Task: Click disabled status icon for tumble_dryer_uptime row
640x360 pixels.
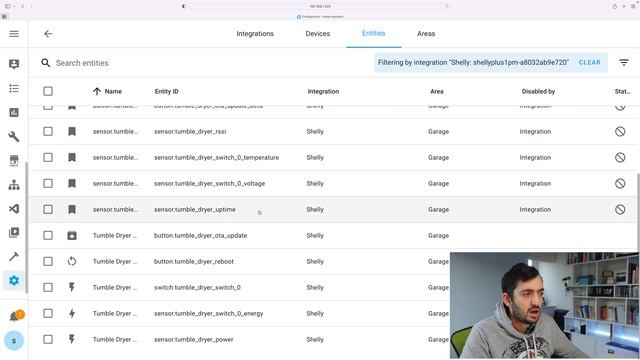Action: click(620, 209)
